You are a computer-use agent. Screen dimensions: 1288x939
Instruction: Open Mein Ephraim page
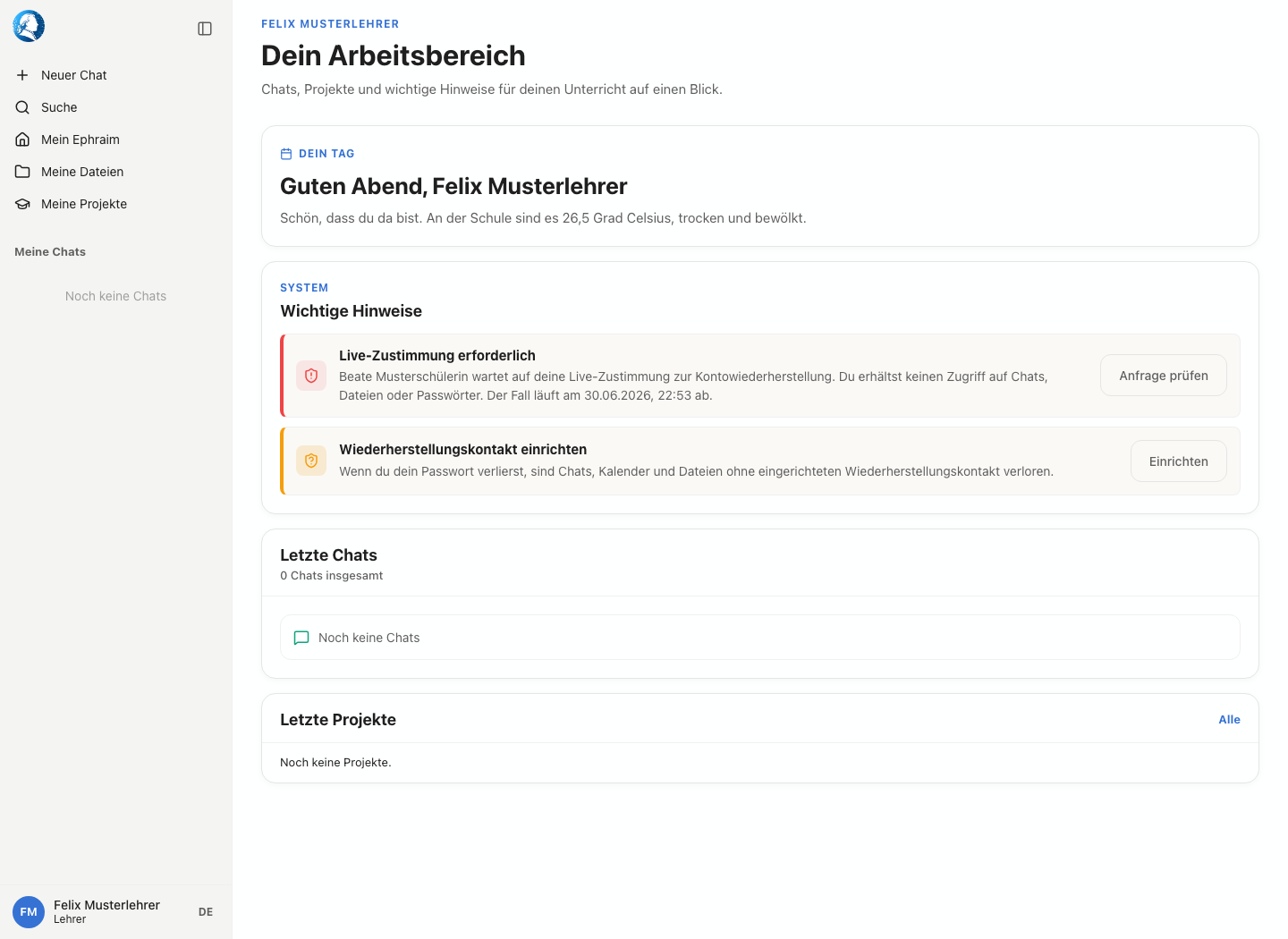point(115,140)
